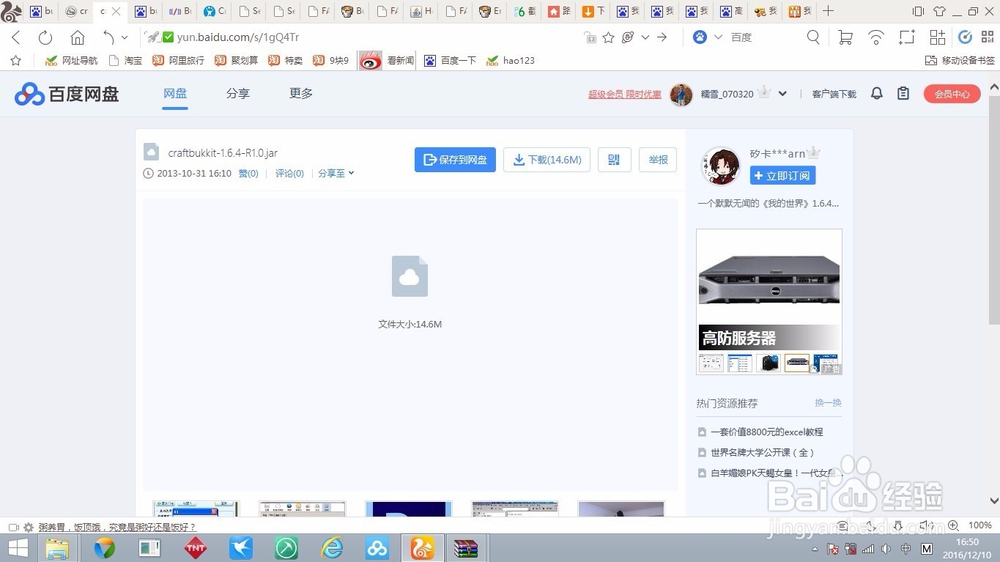Click uploader avatar 矽卡***arn
This screenshot has width=1000, height=562.
(721, 165)
